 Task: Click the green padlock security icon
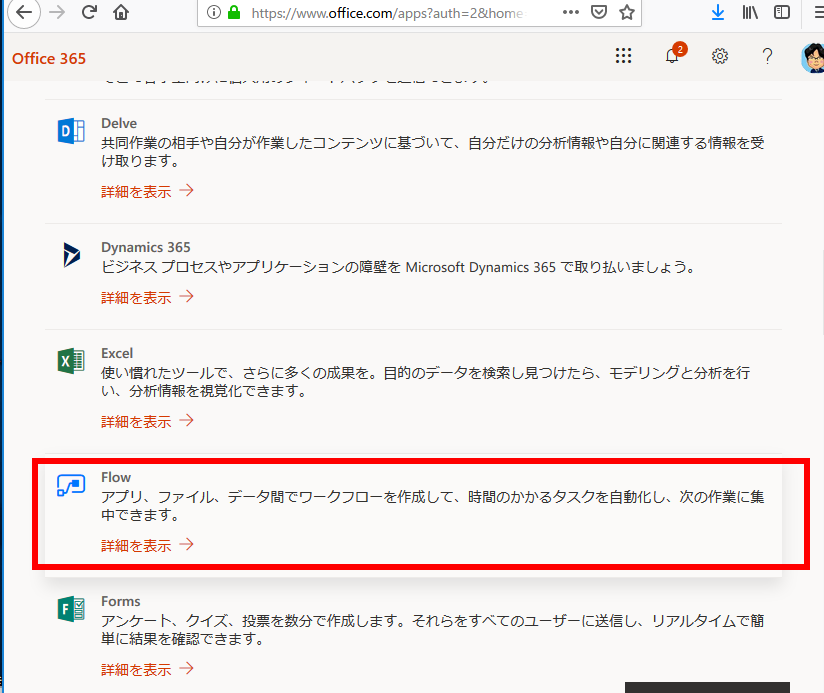(x=234, y=12)
